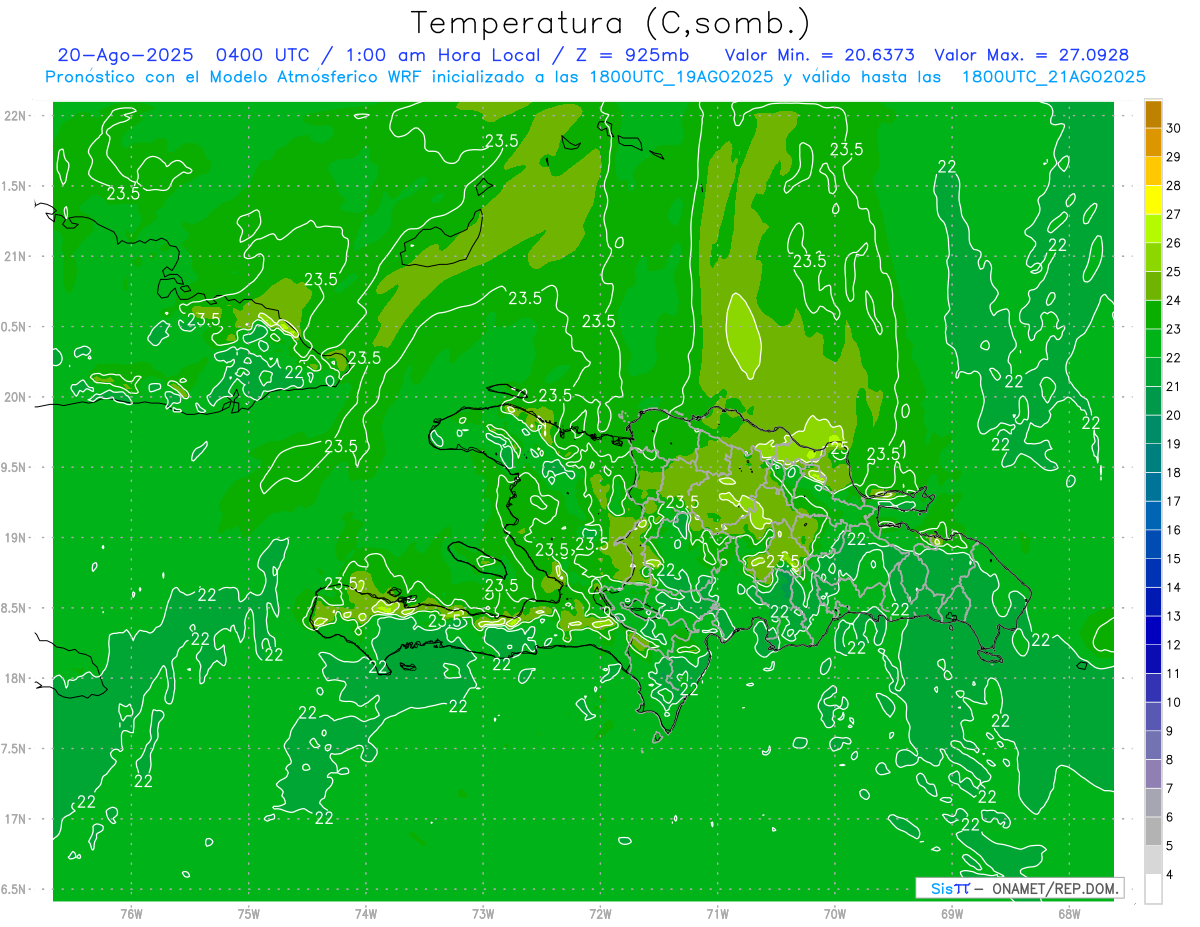1200x927 pixels.
Task: Click legend label "16"
Action: (1174, 530)
